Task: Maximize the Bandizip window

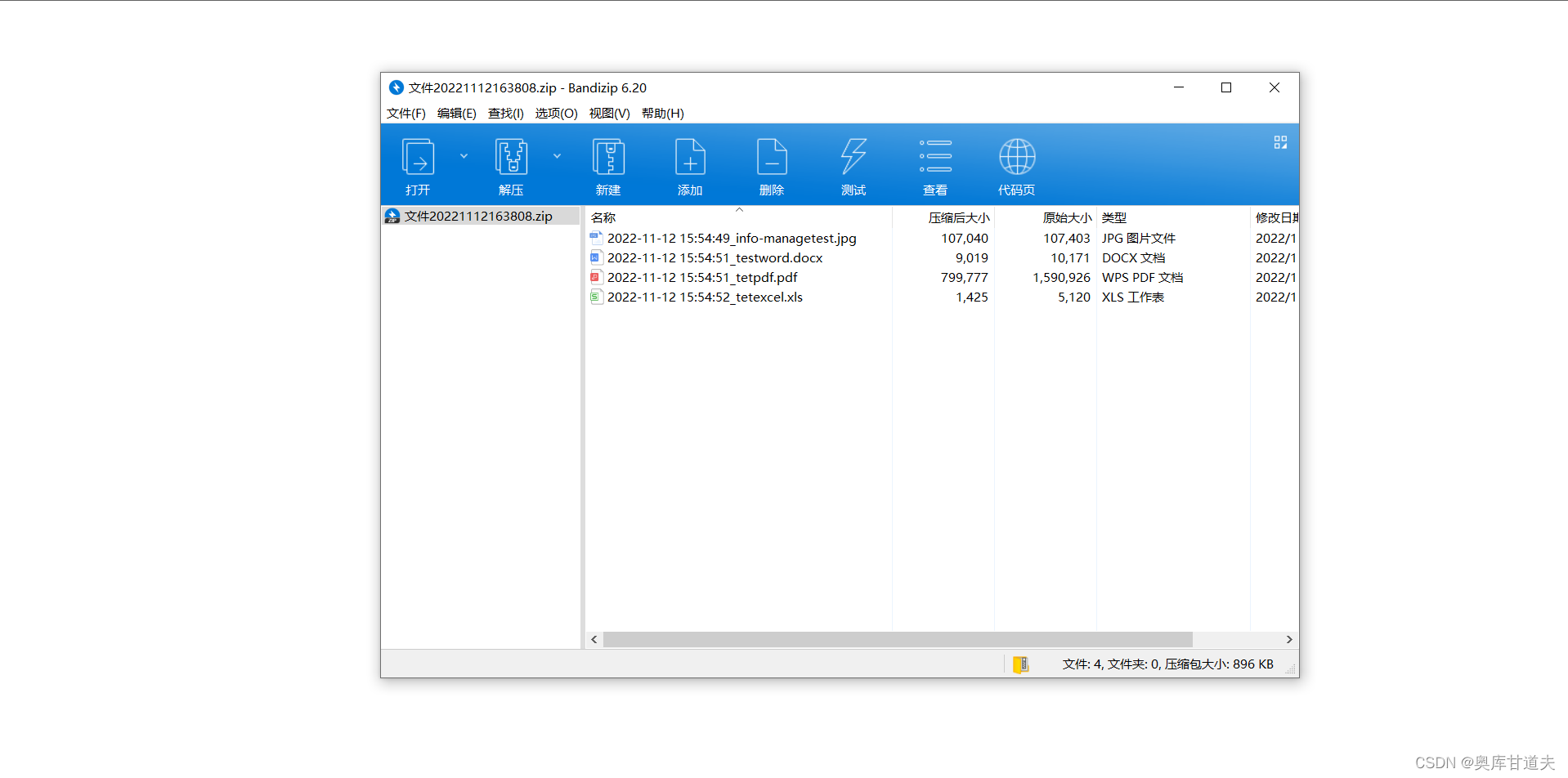Action: coord(1226,87)
